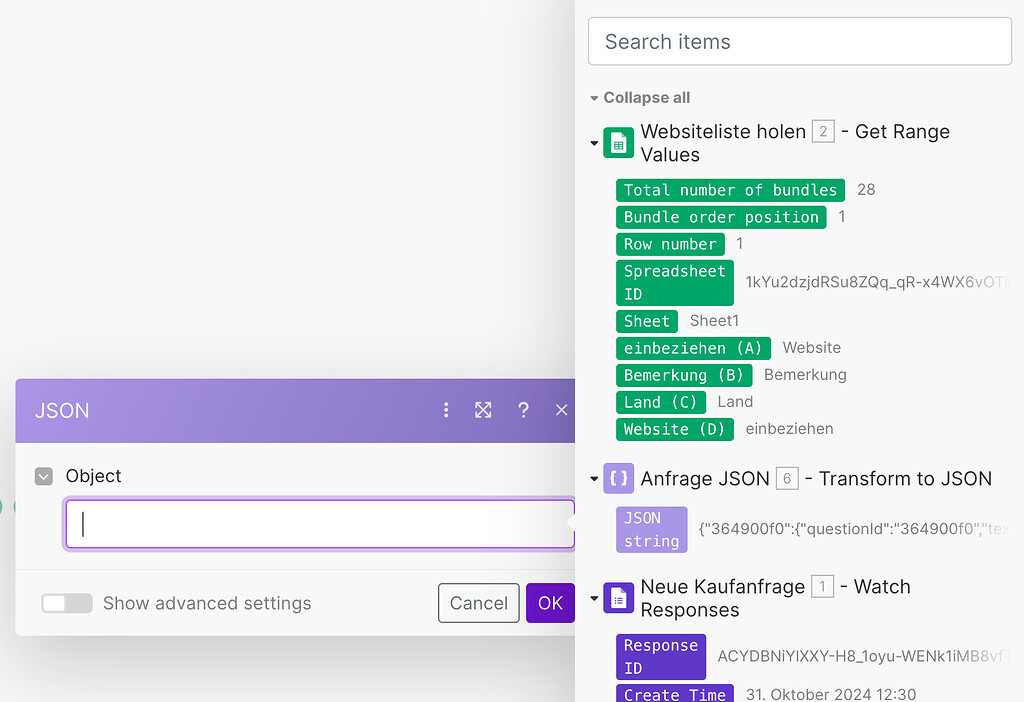Uncheck the Object checkbox
This screenshot has width=1024, height=702.
[43, 476]
